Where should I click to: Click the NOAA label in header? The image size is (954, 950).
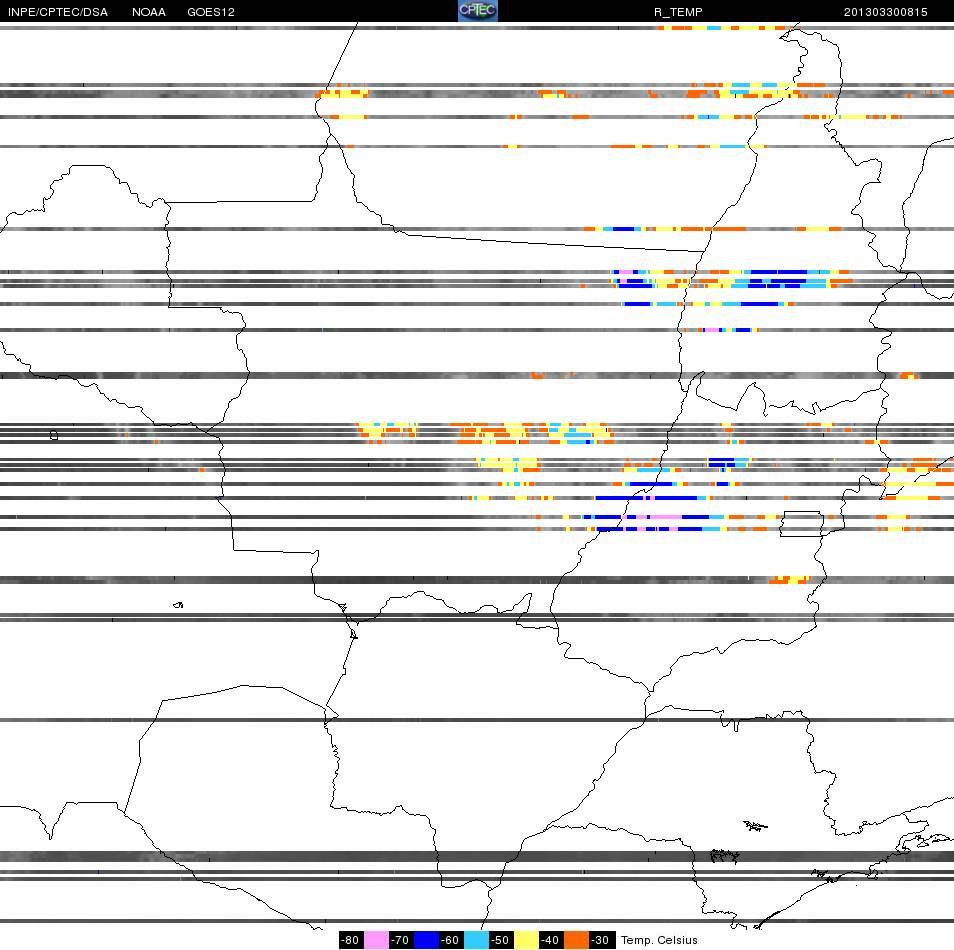(148, 12)
